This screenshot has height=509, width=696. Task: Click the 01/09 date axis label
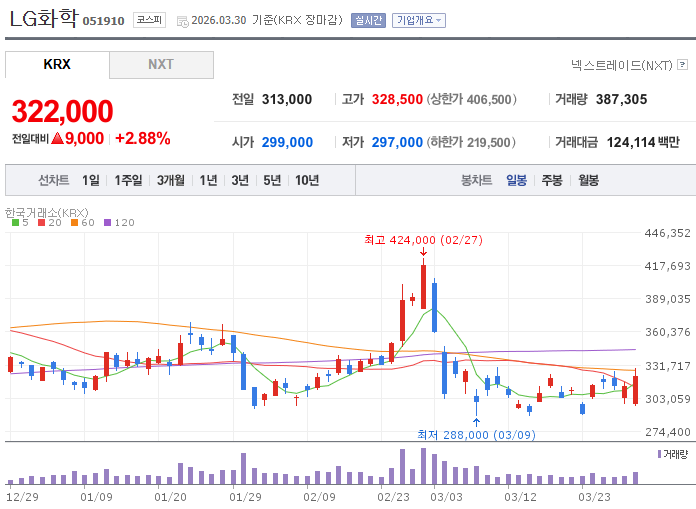[96, 497]
